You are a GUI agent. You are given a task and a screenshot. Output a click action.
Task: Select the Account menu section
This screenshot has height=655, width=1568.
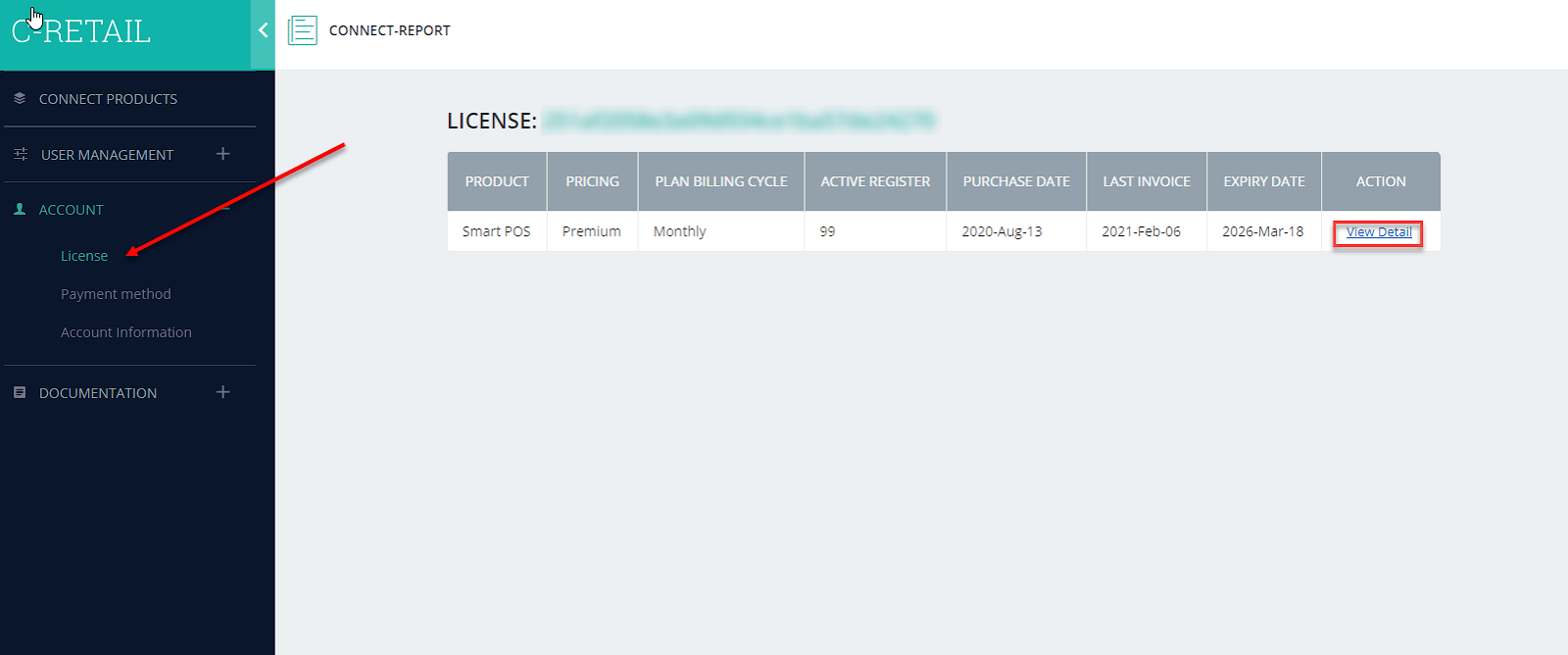click(x=71, y=210)
